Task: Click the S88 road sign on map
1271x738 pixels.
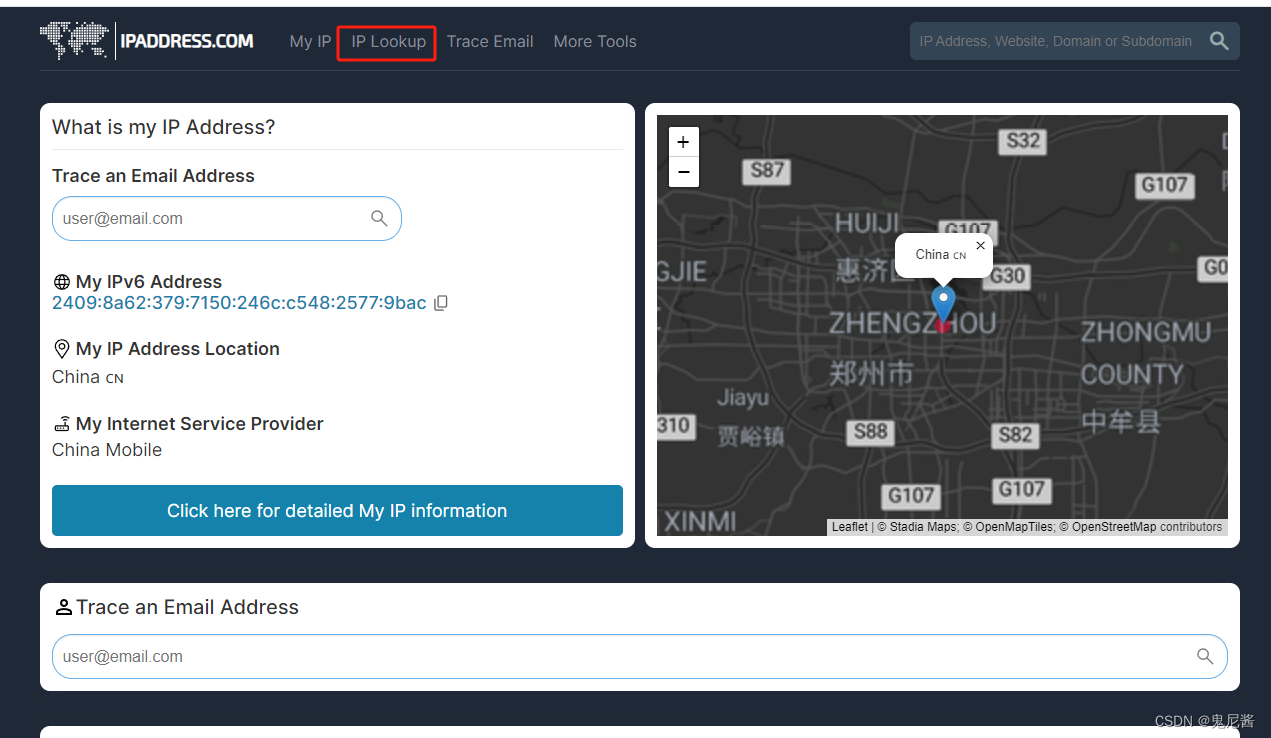Action: coord(870,432)
